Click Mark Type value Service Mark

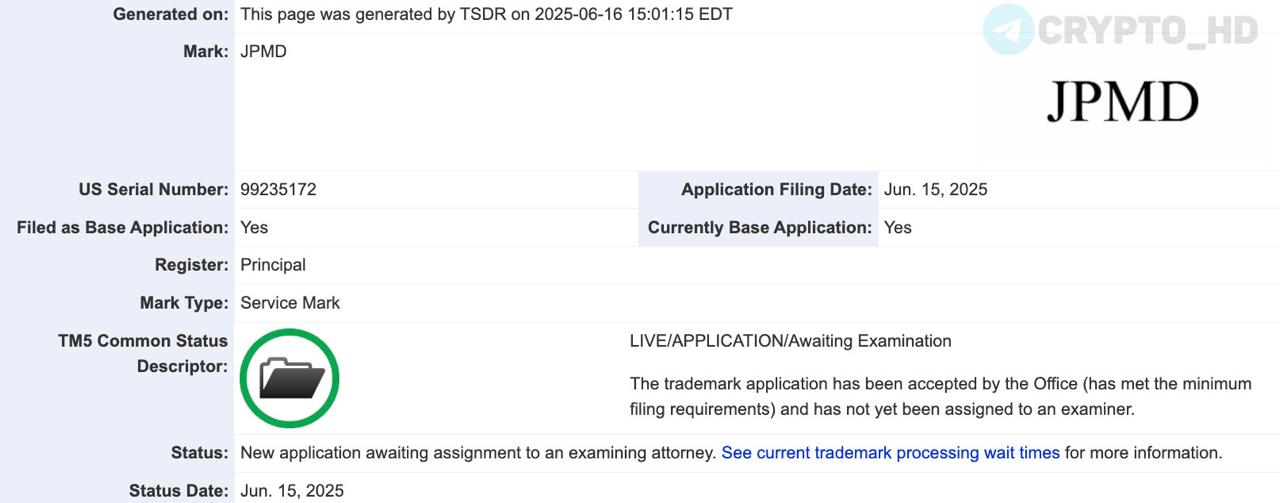290,303
